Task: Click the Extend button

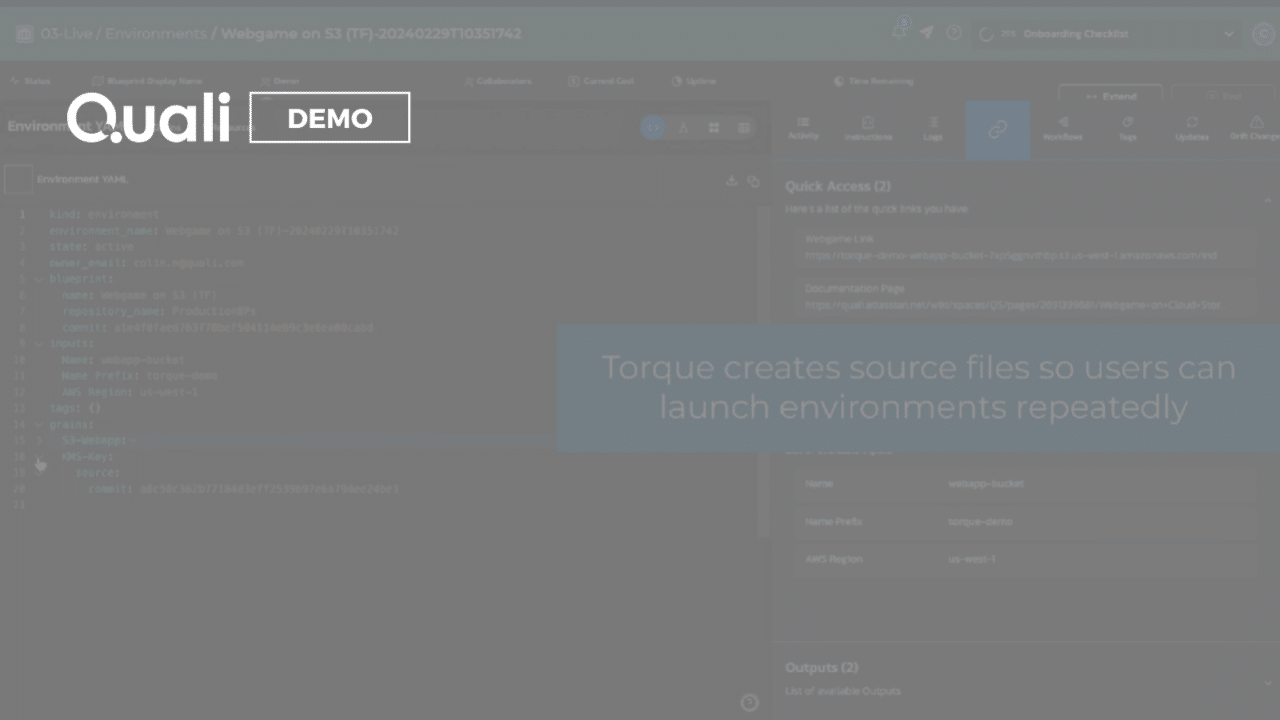Action: (1110, 96)
